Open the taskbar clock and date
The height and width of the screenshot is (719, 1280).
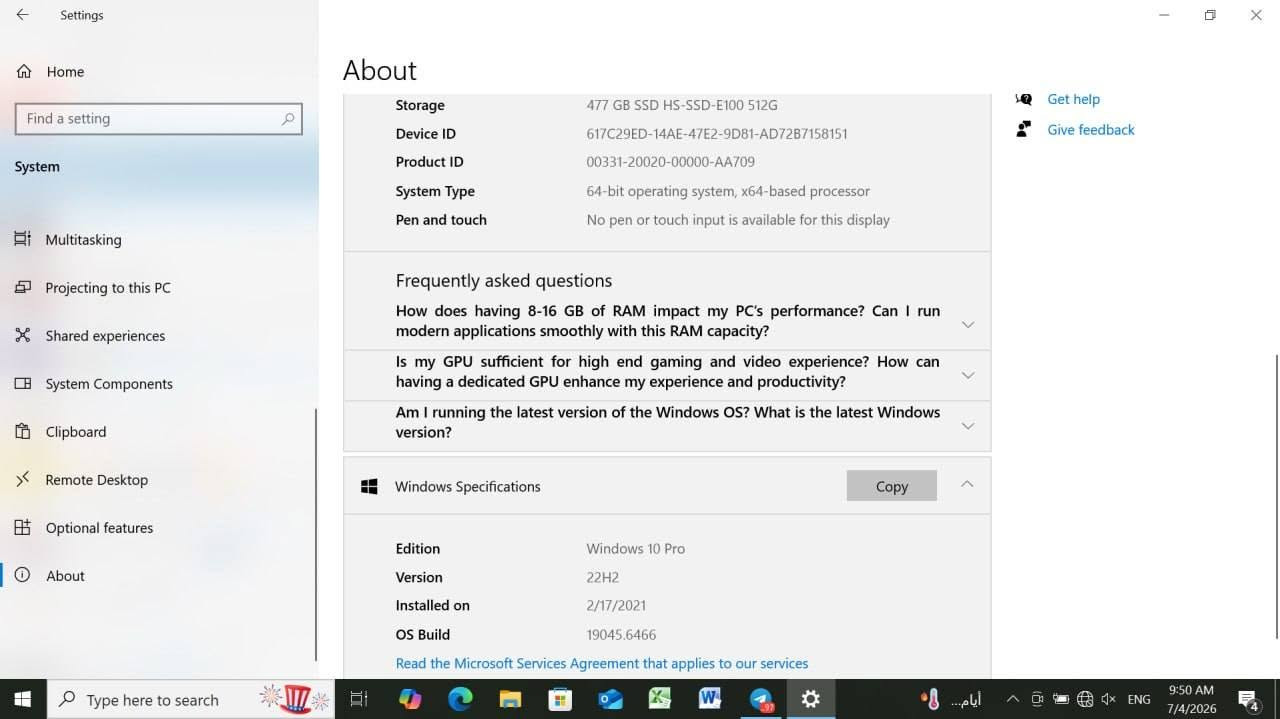1190,699
